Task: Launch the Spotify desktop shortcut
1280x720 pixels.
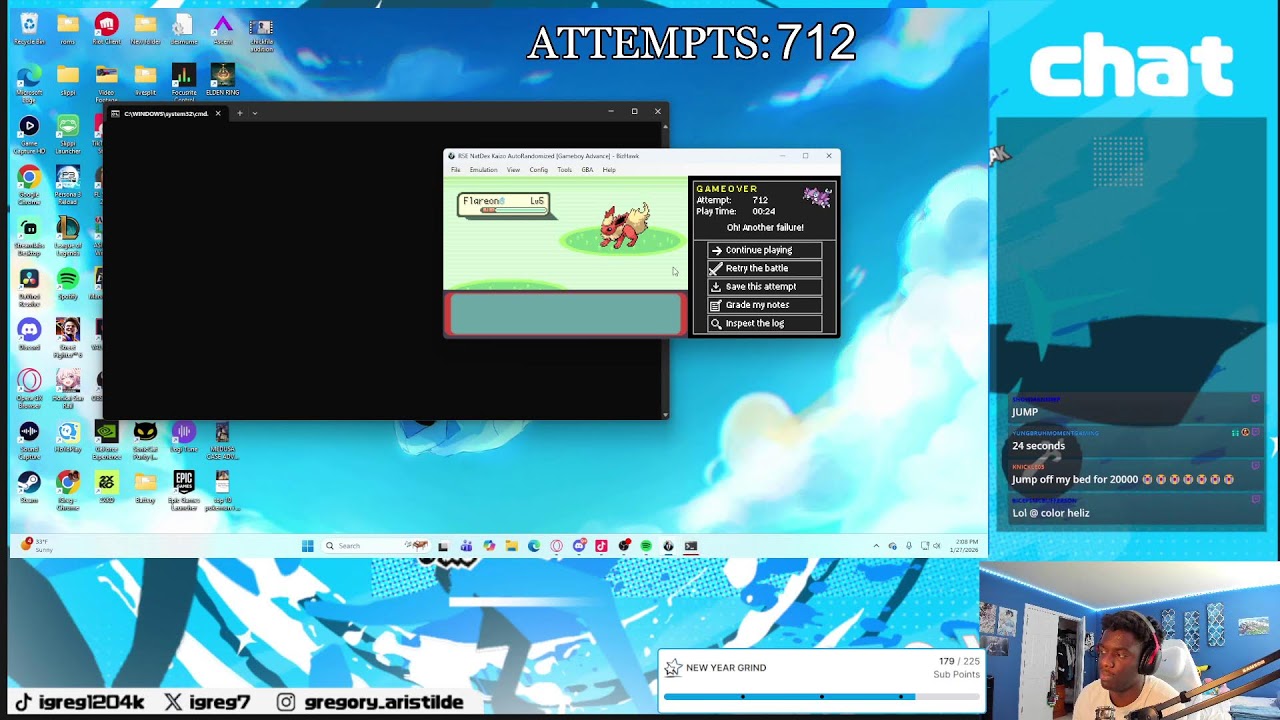Action: coord(68,282)
